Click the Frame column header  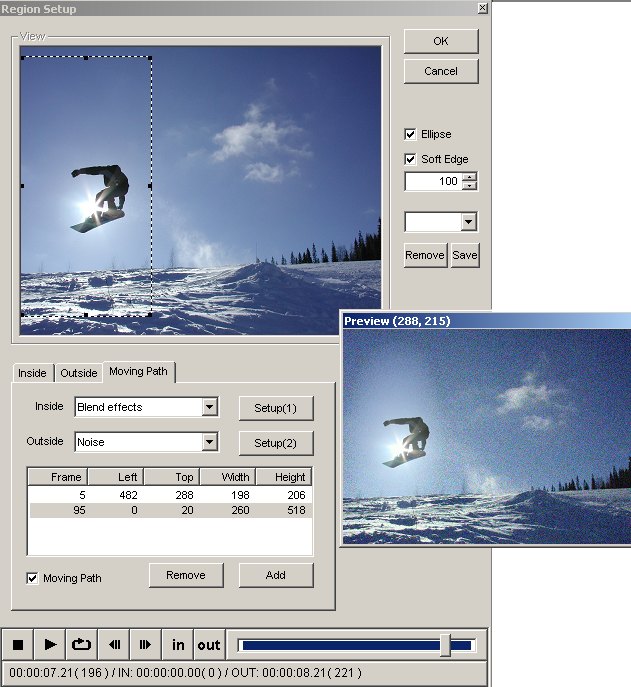click(x=58, y=477)
